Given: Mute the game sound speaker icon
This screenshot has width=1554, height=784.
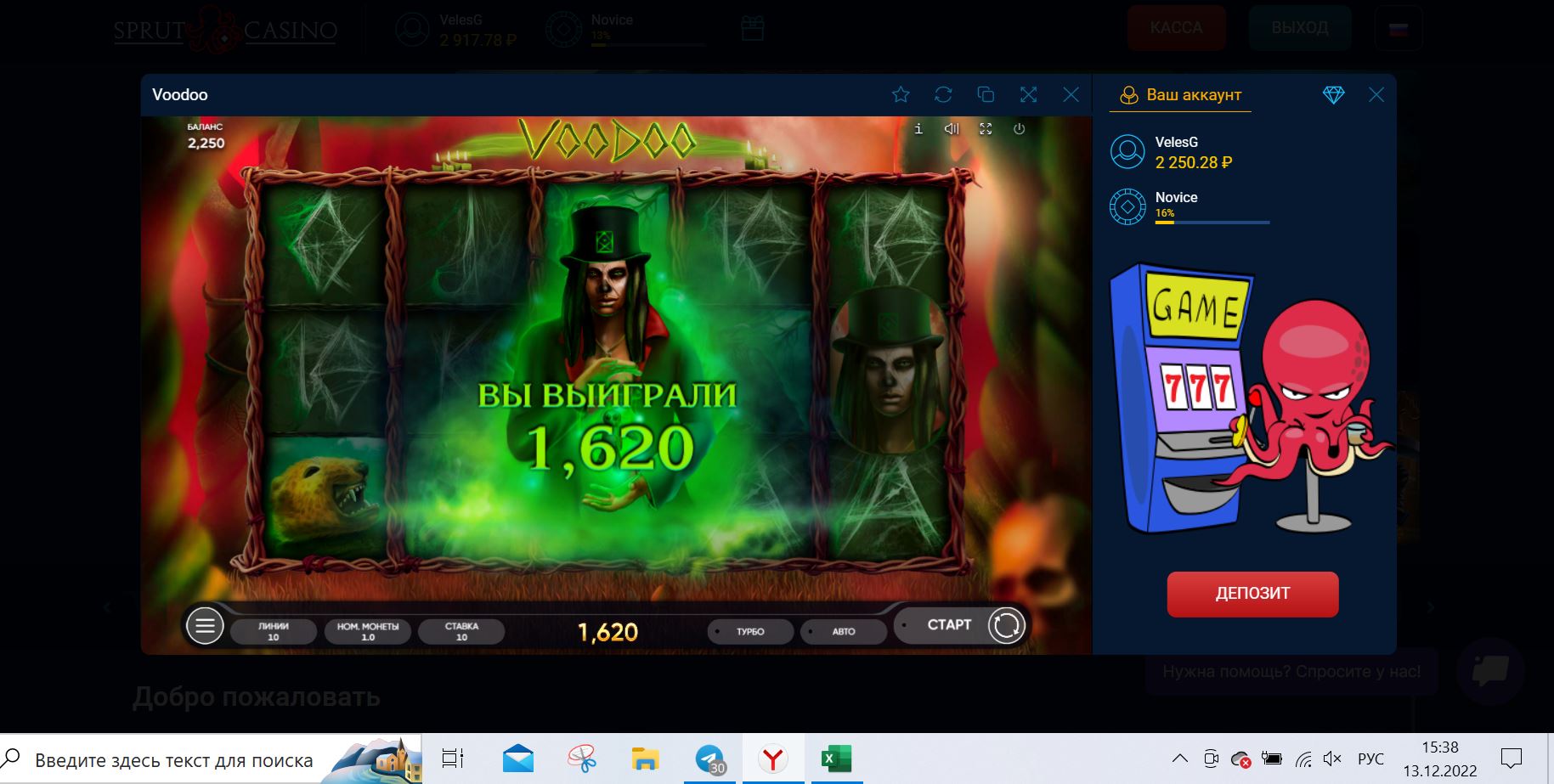Looking at the screenshot, I should point(952,129).
